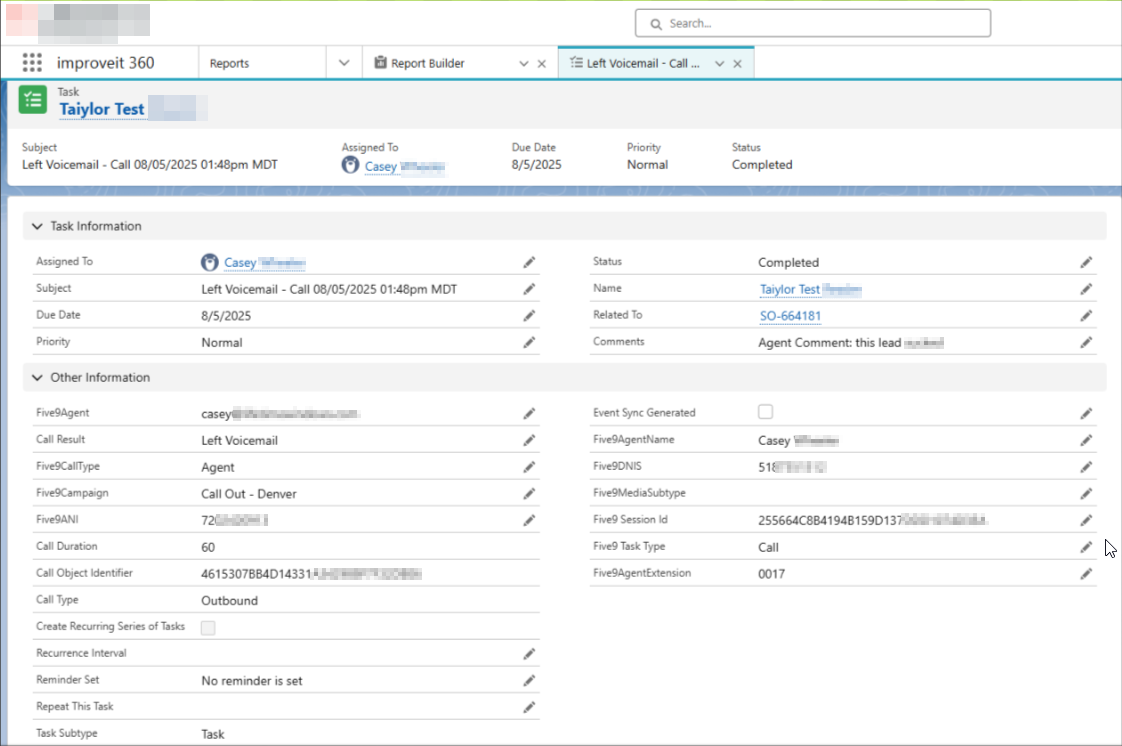Collapse the Task Information section
This screenshot has width=1122, height=746.
37,226
